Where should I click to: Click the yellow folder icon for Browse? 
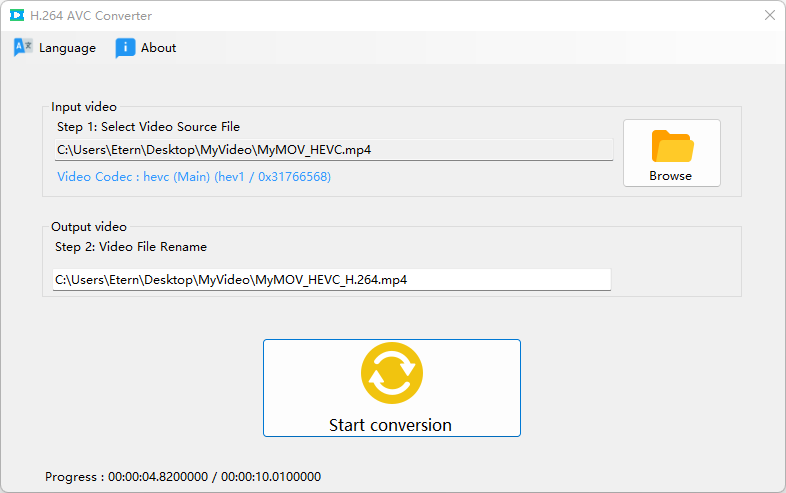pos(672,146)
